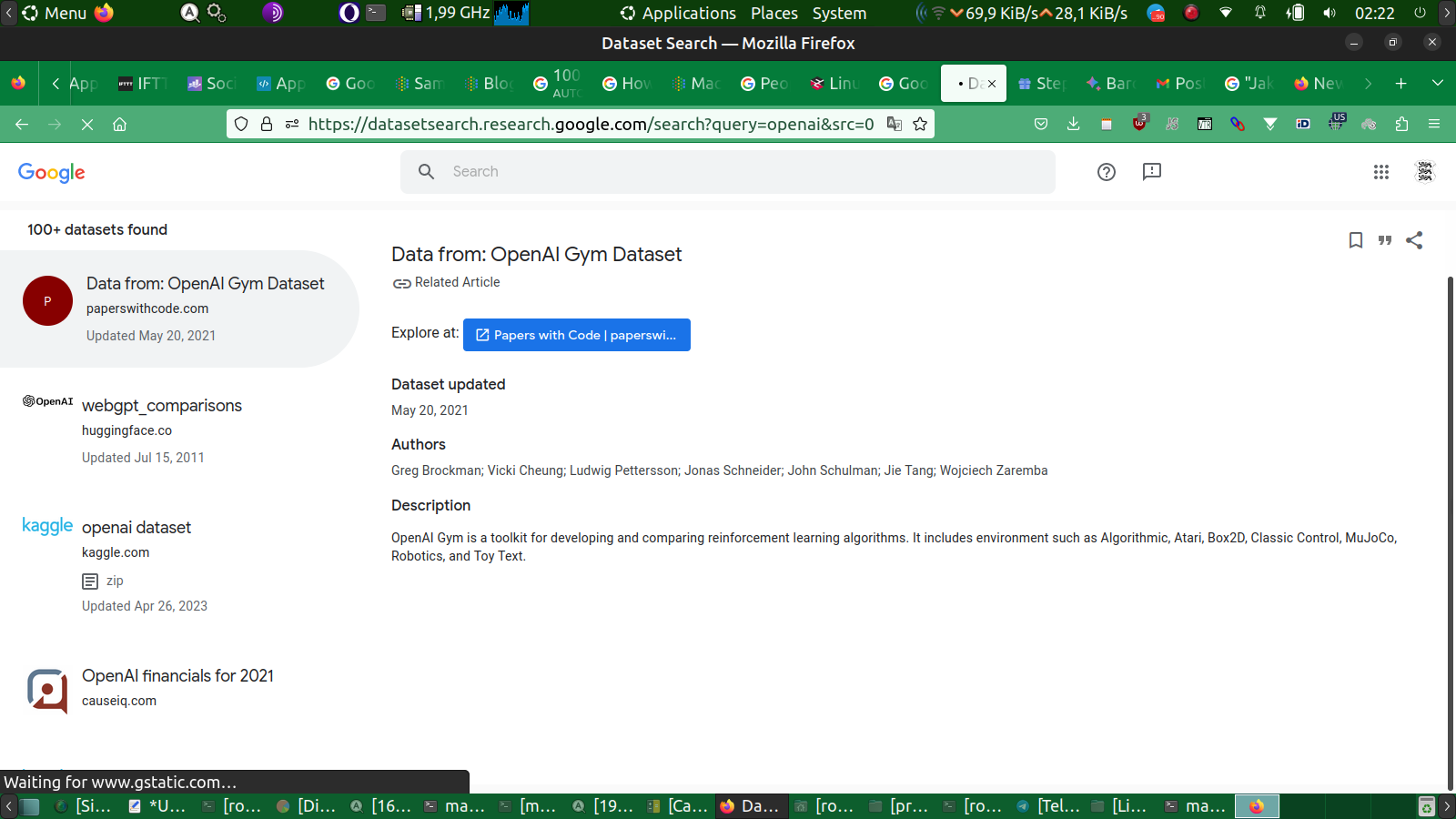Switch to the Gmail Post tab
Image resolution: width=1456 pixels, height=819 pixels.
tap(1179, 84)
